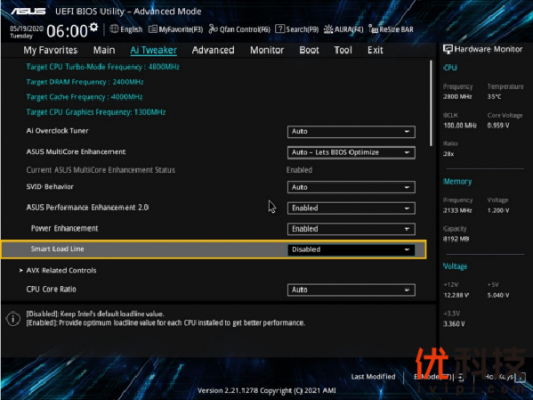Click the CPU heading in Hardware Monitor

[x=450, y=68]
